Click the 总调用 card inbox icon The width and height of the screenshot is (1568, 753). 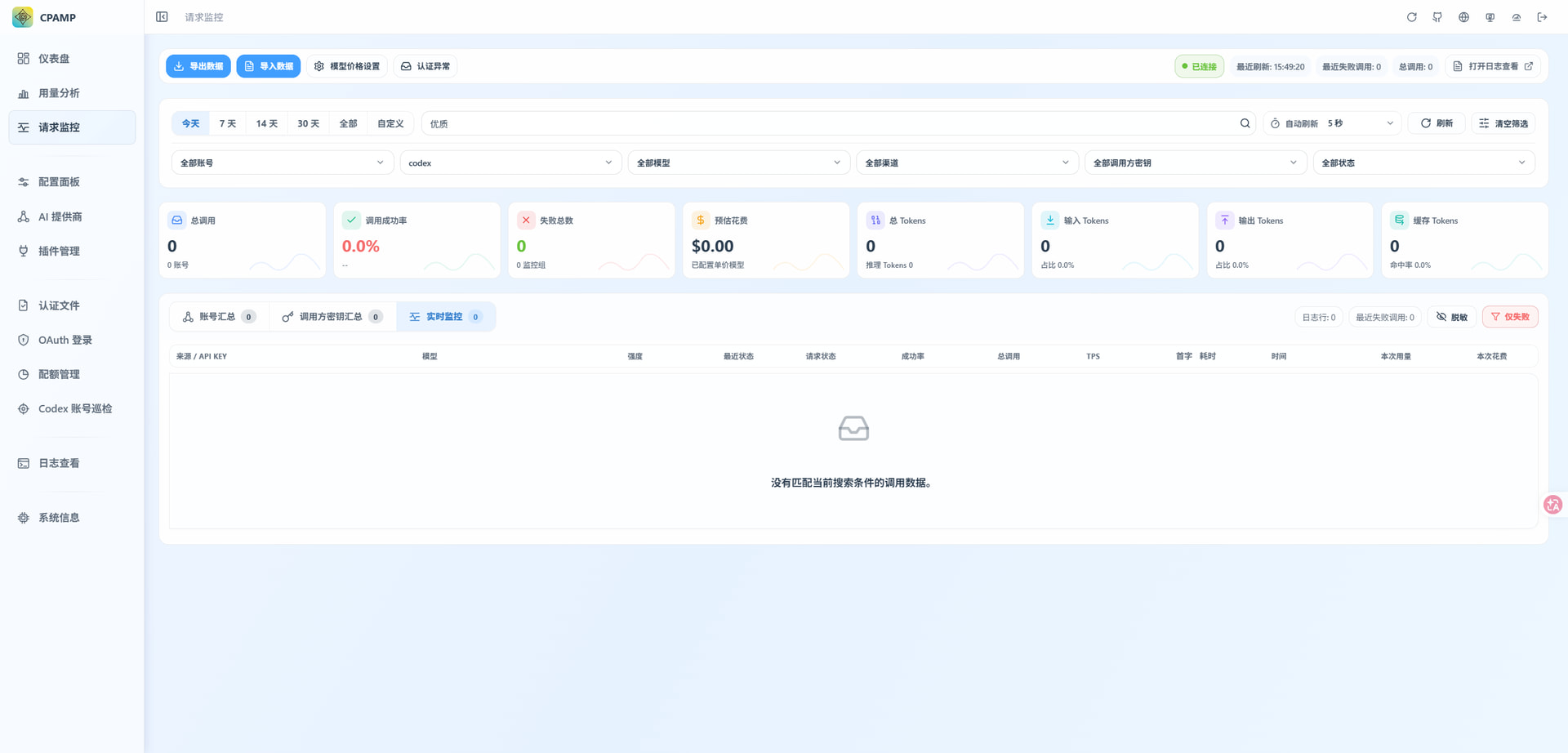point(176,220)
